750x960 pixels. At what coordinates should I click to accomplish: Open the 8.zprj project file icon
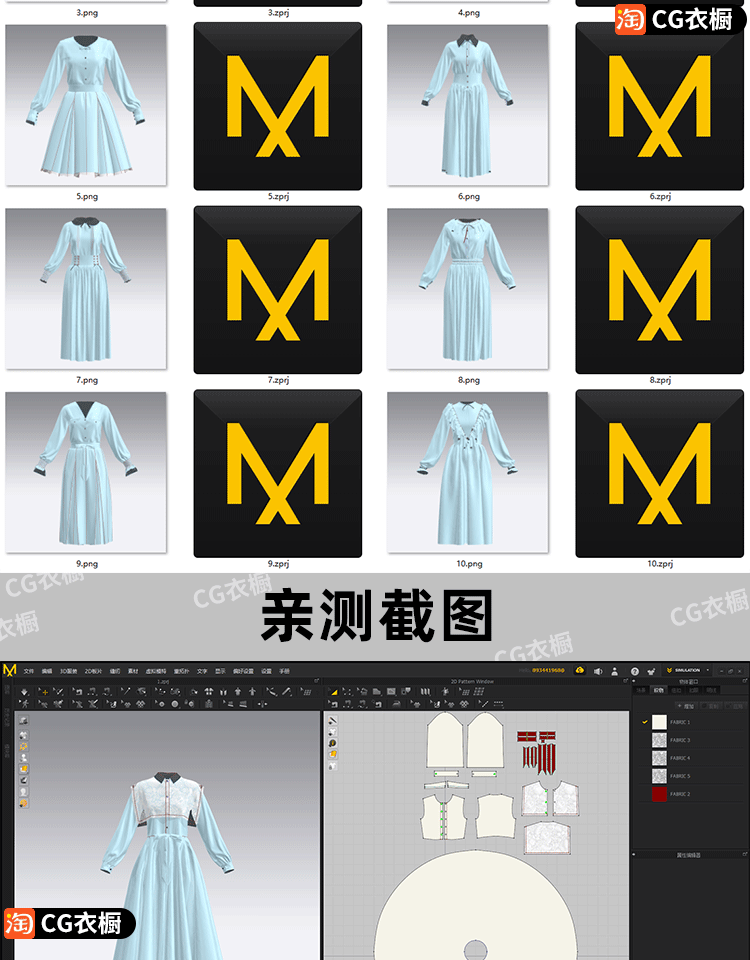click(x=659, y=290)
